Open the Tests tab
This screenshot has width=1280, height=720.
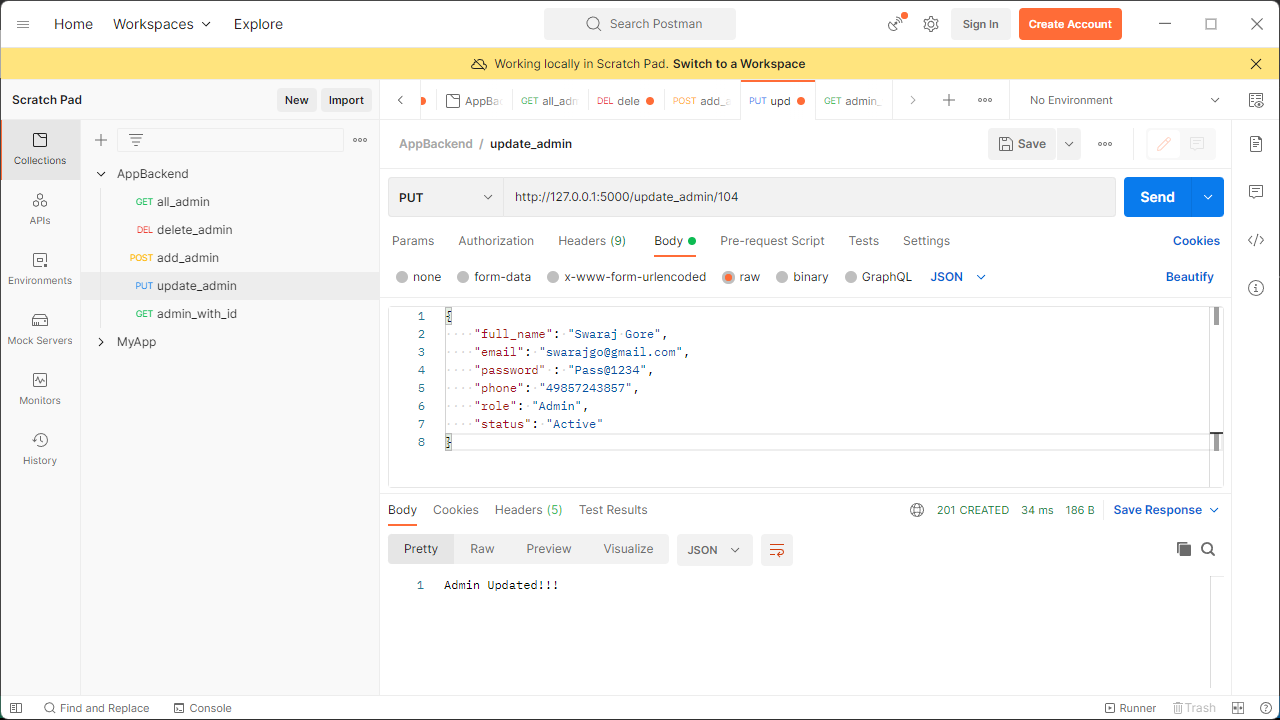[863, 241]
